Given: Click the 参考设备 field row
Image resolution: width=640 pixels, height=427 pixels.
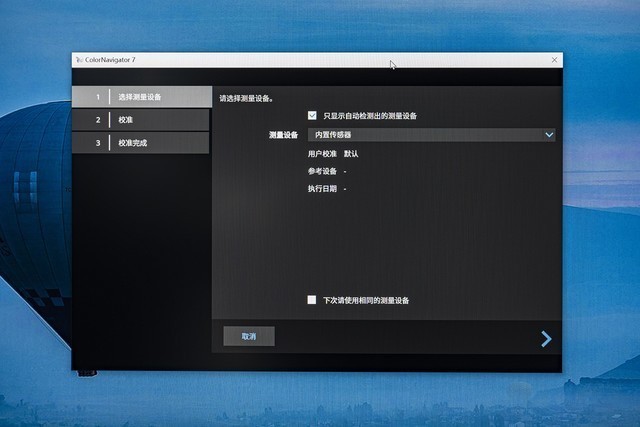Looking at the screenshot, I should pyautogui.click(x=327, y=171).
